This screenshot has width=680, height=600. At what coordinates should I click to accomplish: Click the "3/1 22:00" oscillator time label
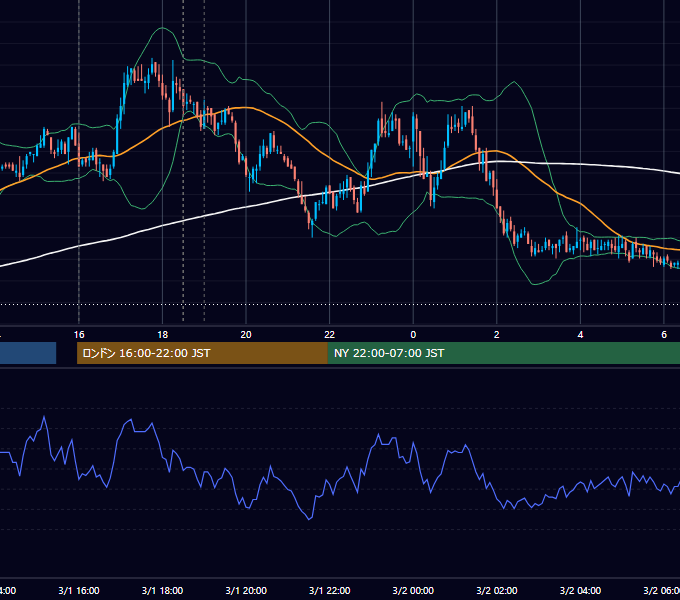330,590
